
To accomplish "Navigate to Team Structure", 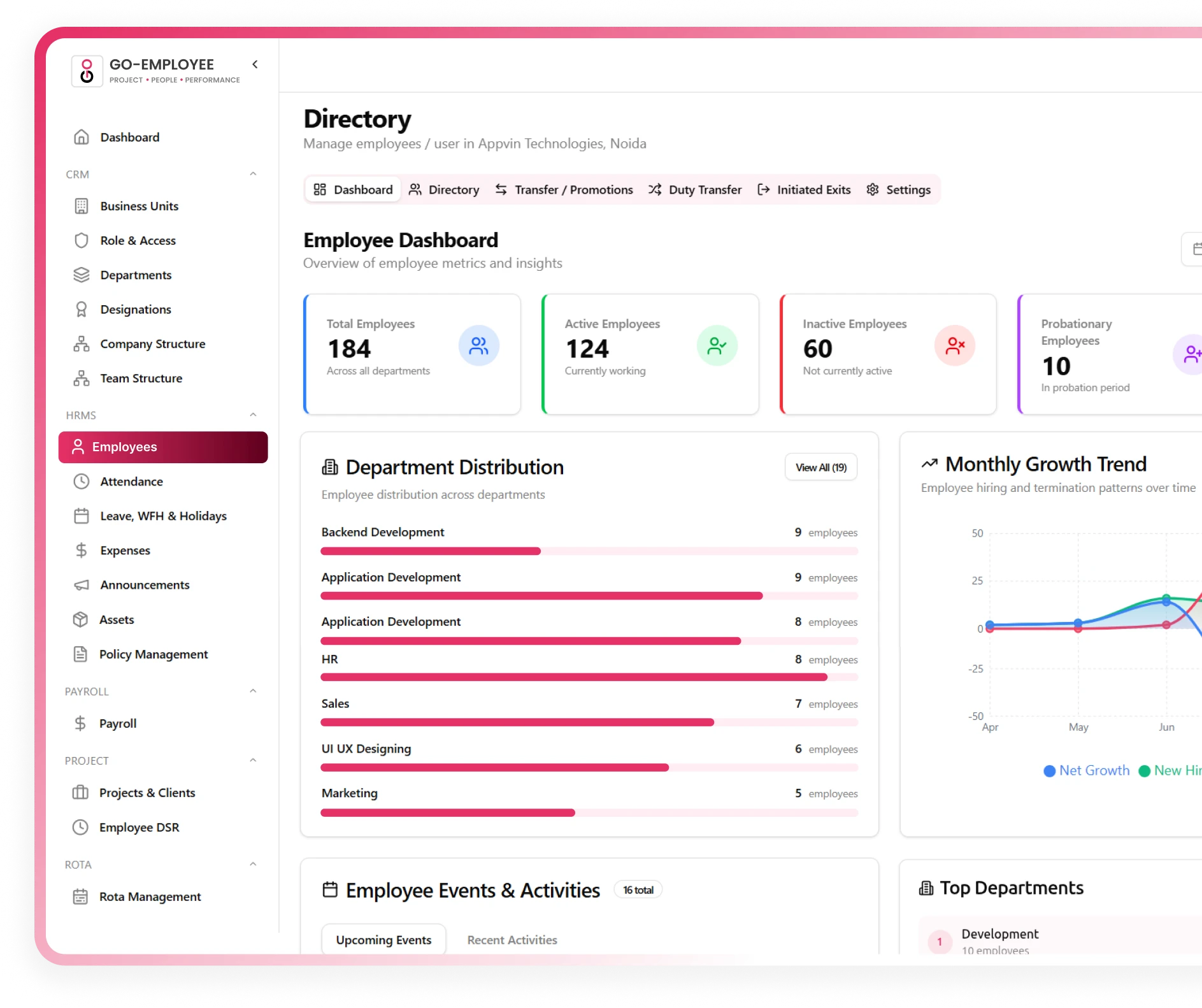I will click(x=141, y=378).
